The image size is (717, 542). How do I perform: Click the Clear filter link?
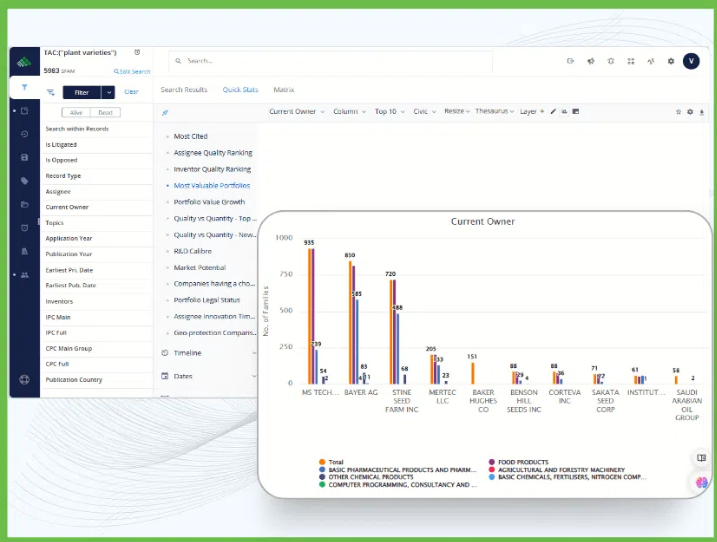[x=131, y=92]
